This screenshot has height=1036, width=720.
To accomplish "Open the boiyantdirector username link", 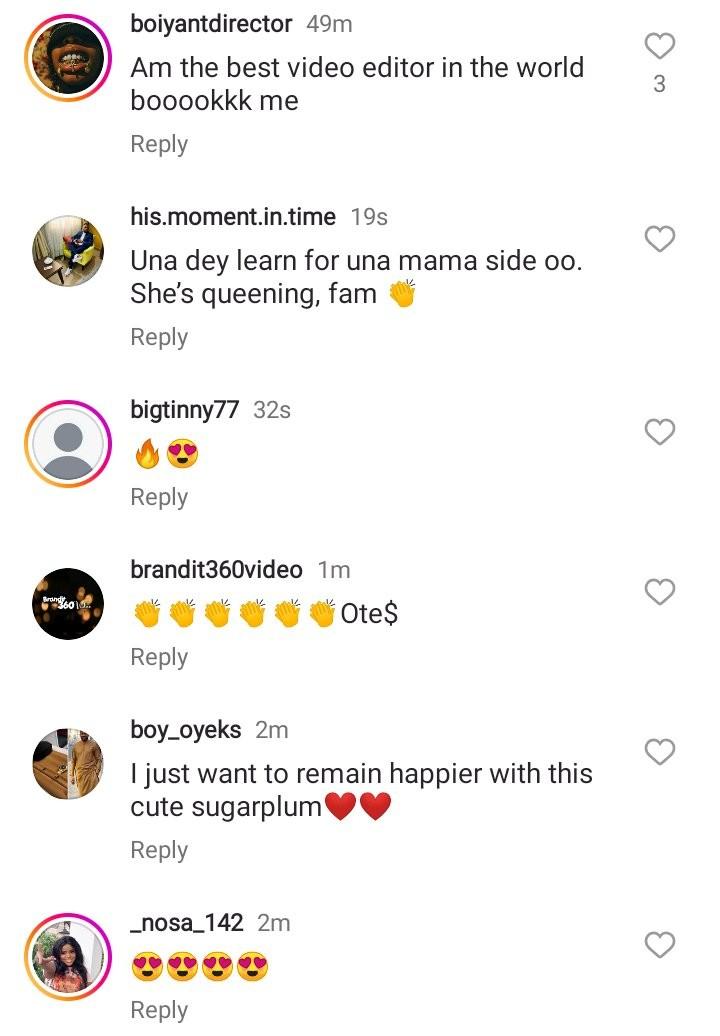I will tap(211, 24).
